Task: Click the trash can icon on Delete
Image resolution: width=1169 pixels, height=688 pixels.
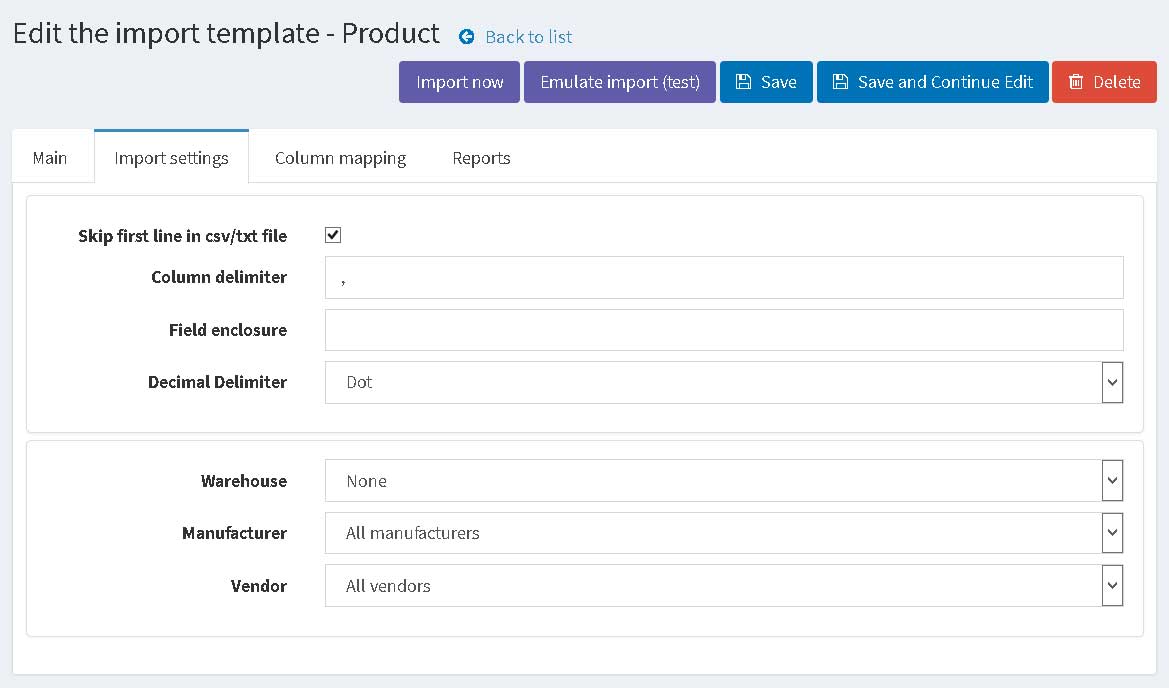Action: tap(1076, 82)
